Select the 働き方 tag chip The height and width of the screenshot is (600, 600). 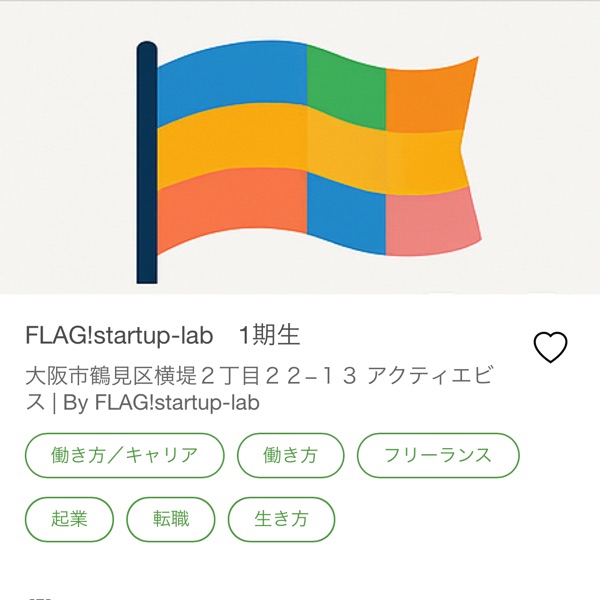click(290, 455)
